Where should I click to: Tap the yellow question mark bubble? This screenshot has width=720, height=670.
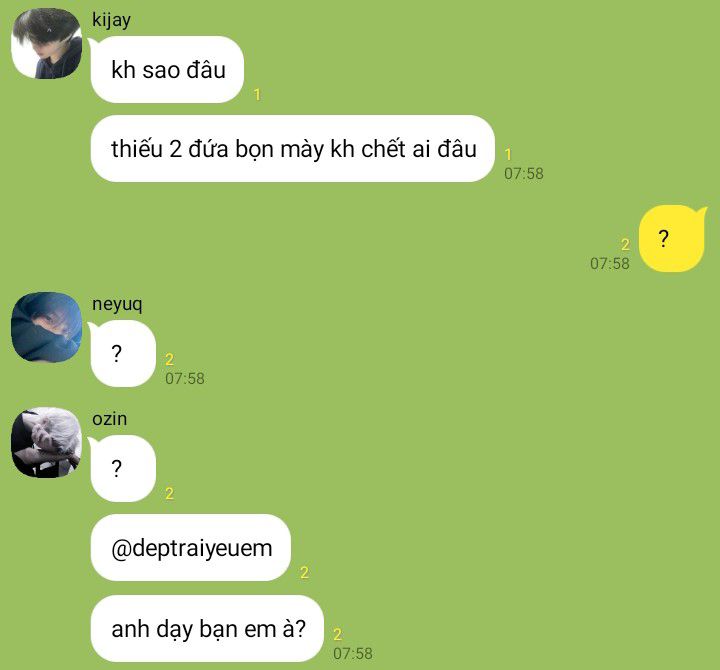tap(673, 238)
